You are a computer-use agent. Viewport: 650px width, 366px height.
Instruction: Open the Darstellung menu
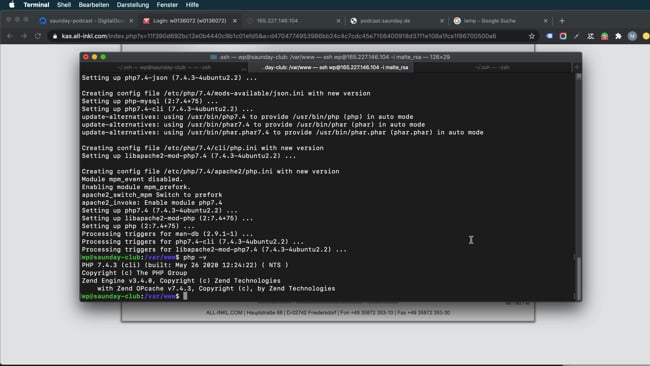133,5
